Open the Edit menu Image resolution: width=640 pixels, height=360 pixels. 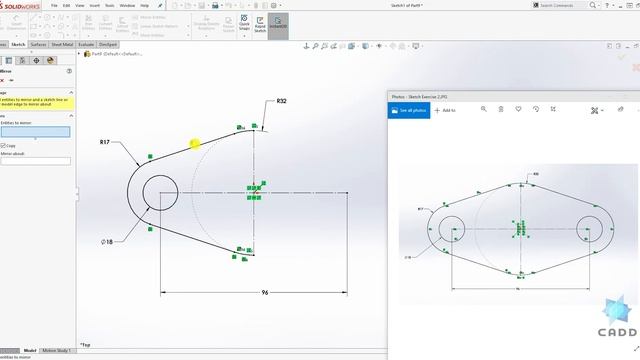(x=67, y=6)
